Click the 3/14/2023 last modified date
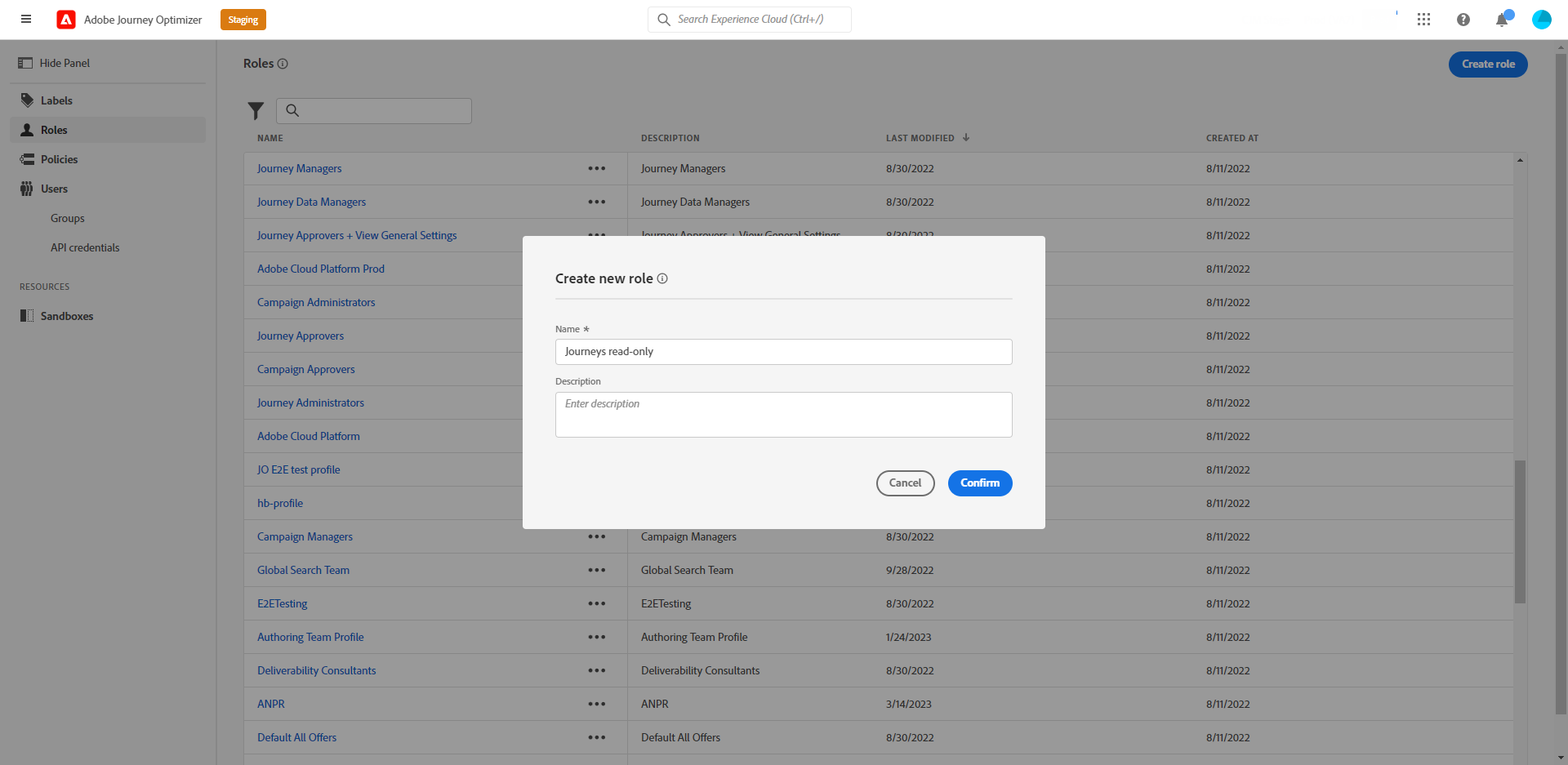The image size is (1568, 765). tap(909, 705)
